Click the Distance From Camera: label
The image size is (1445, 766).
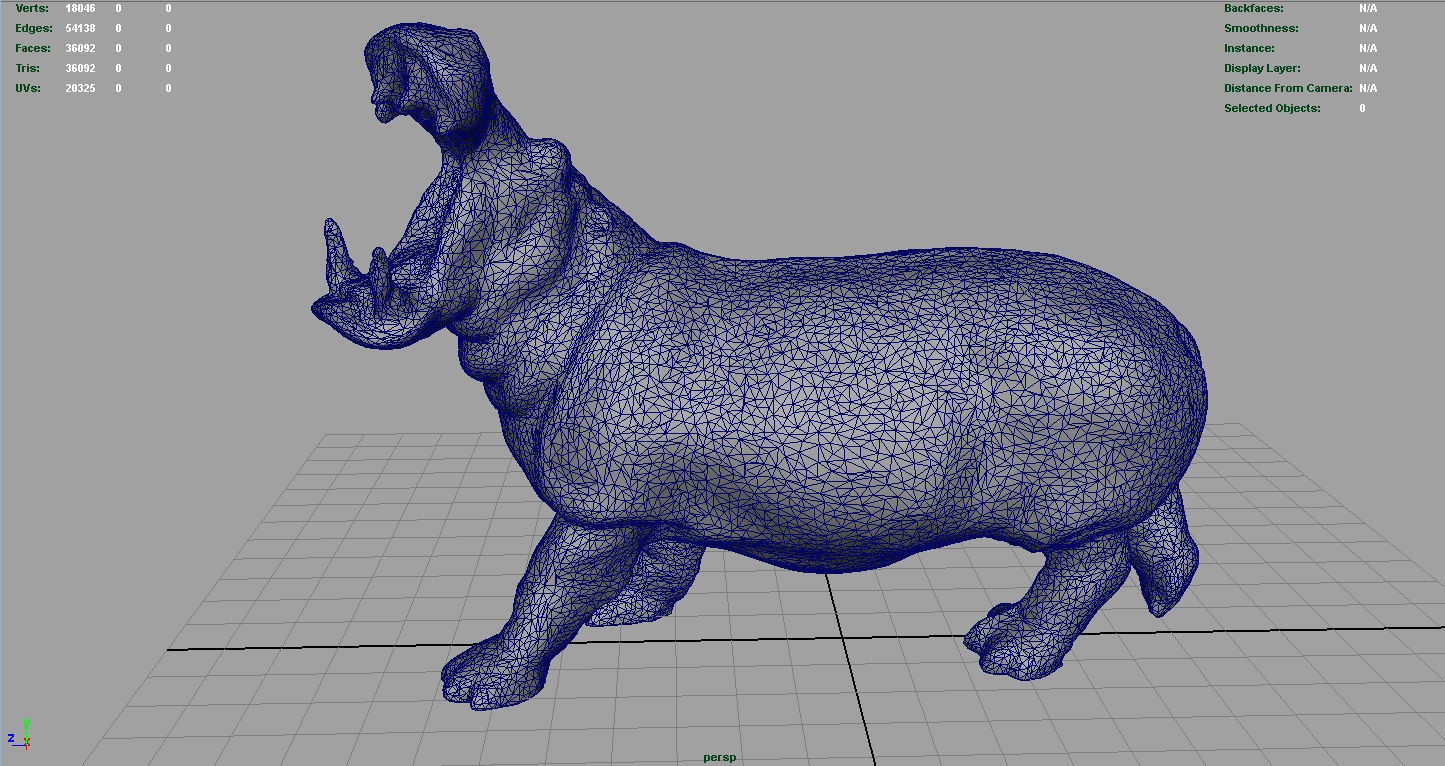[x=1288, y=88]
